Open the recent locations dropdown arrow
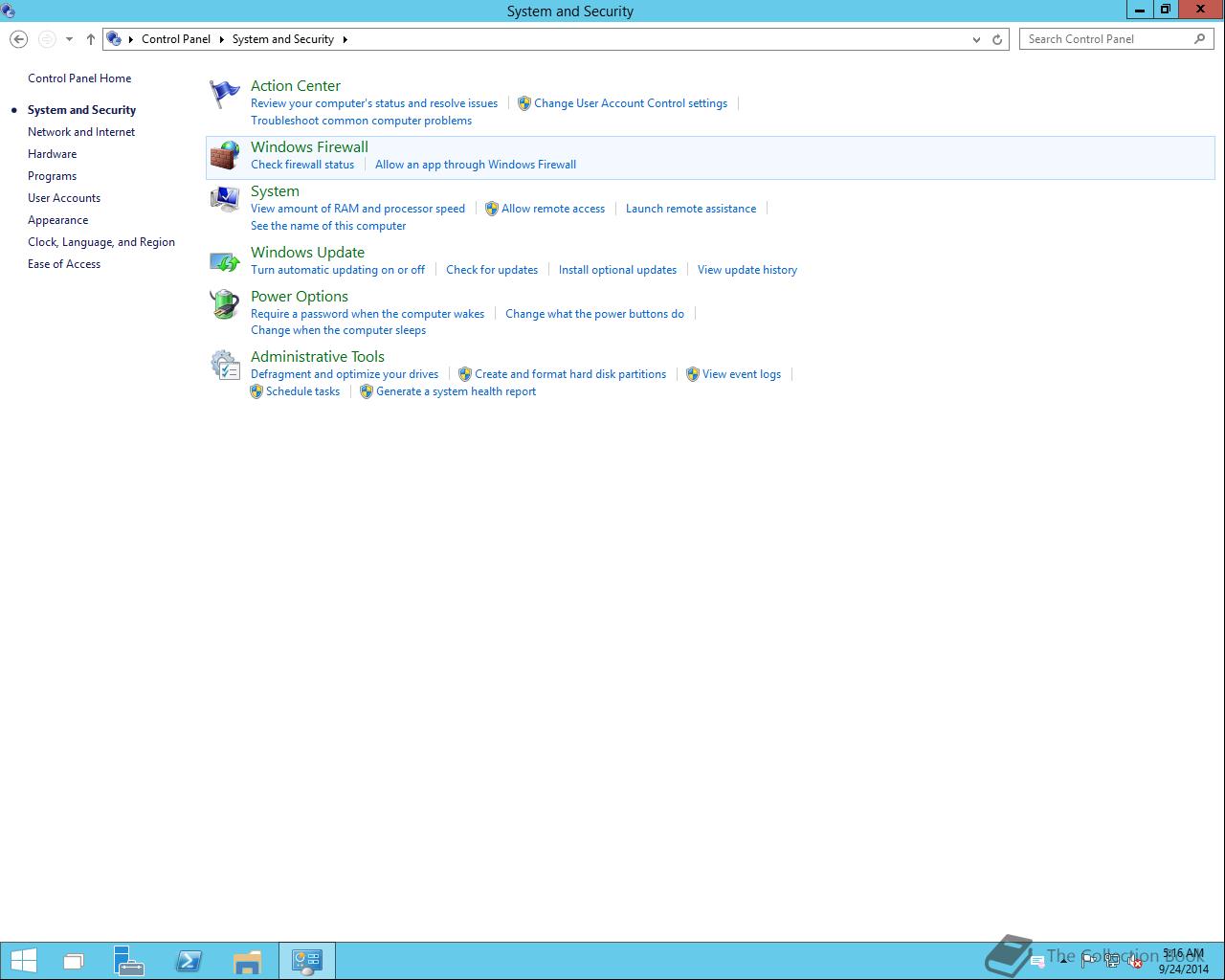Screen dimensions: 1225x980 pyautogui.click(x=69, y=39)
